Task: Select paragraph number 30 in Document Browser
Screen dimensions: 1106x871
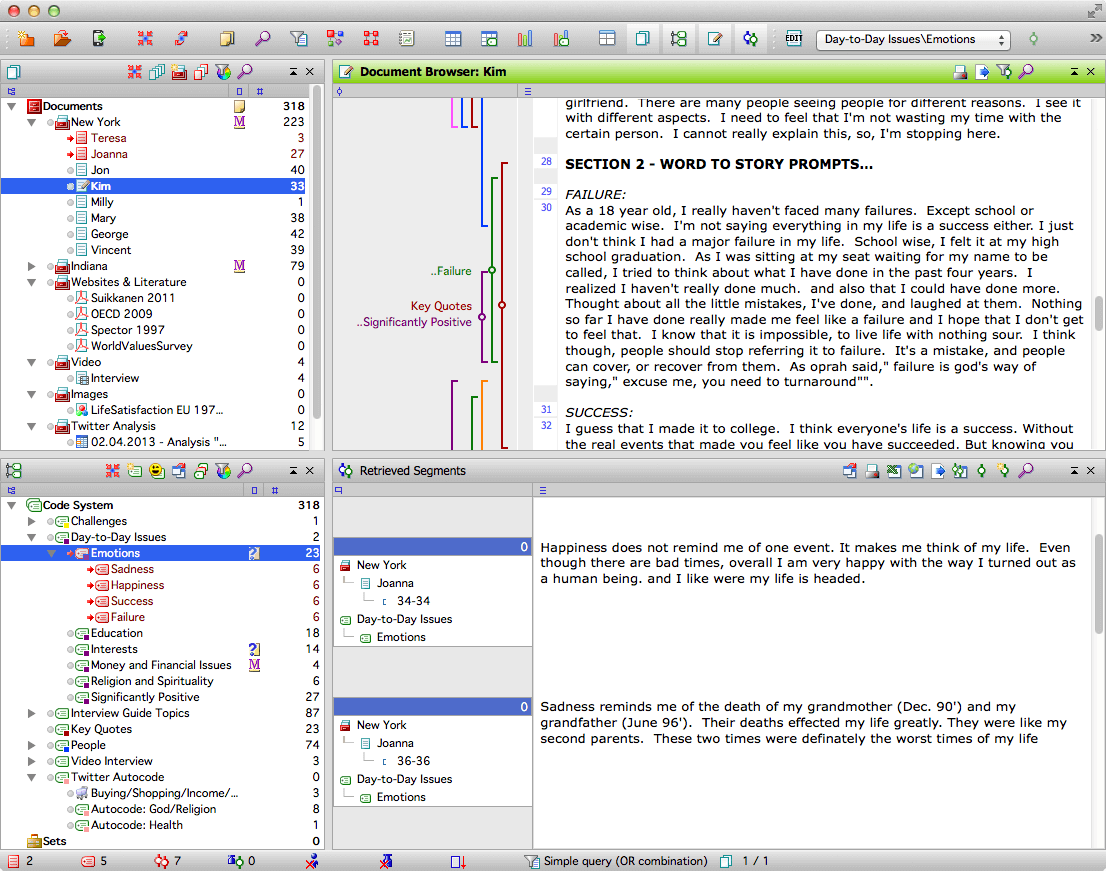Action: (547, 207)
